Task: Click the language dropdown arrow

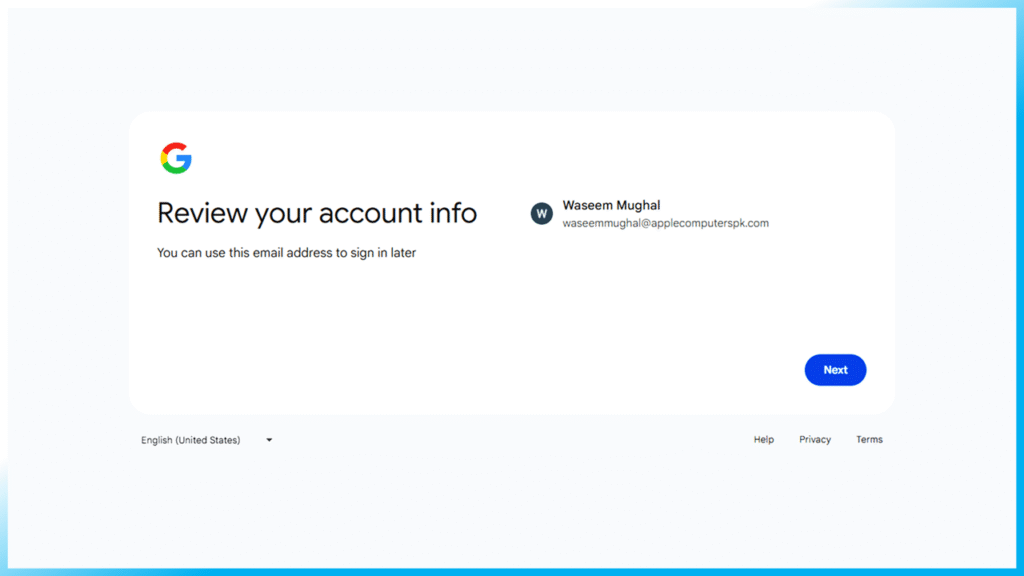Action: 269,440
